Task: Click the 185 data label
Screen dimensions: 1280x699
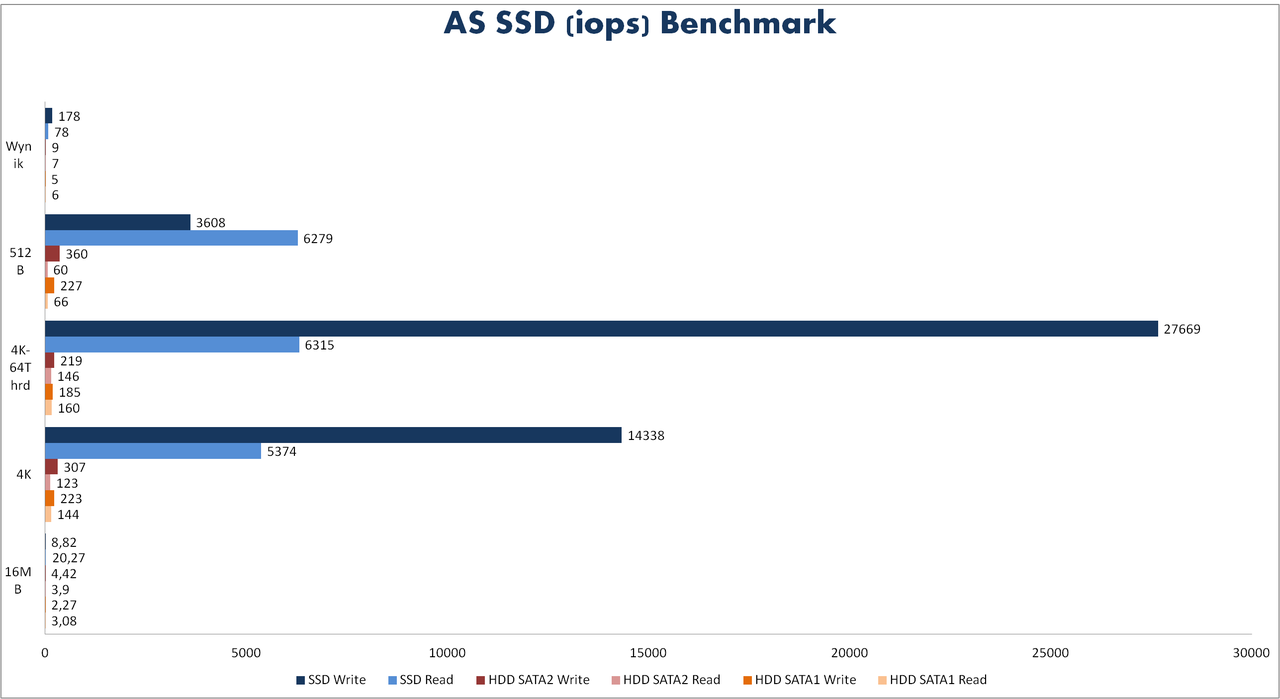Action: [69, 393]
